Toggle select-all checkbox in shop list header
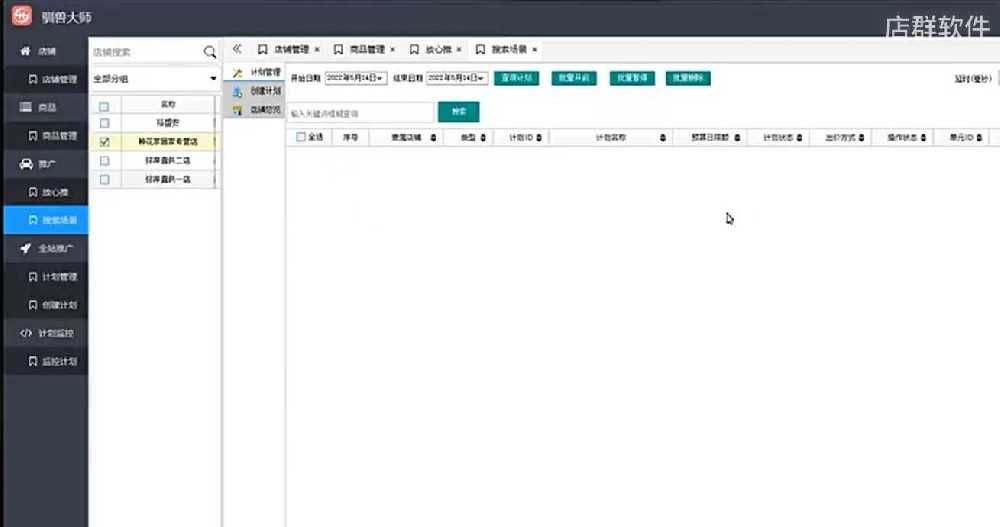The image size is (1000, 527). point(105,107)
